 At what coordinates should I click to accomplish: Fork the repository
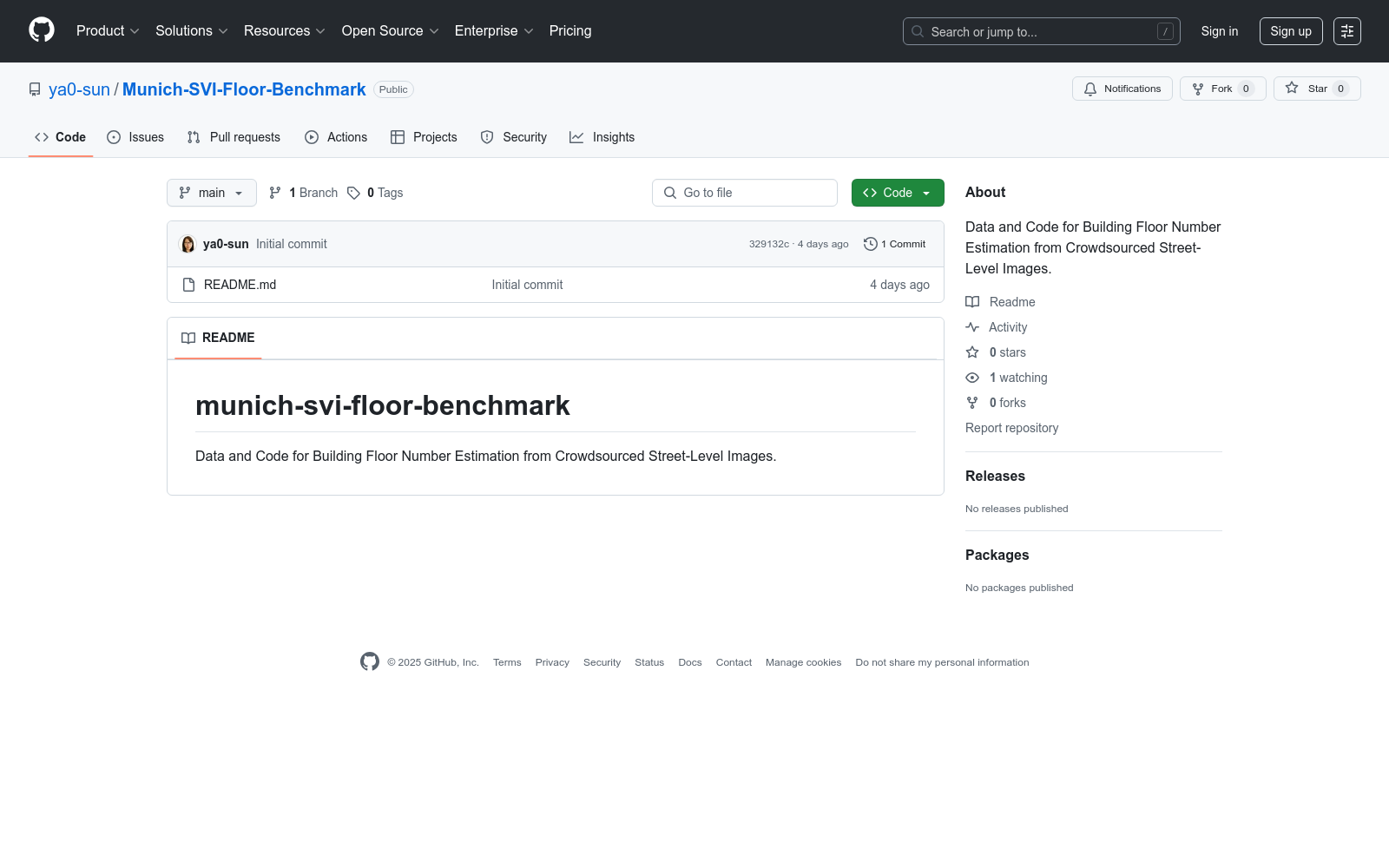(1223, 89)
